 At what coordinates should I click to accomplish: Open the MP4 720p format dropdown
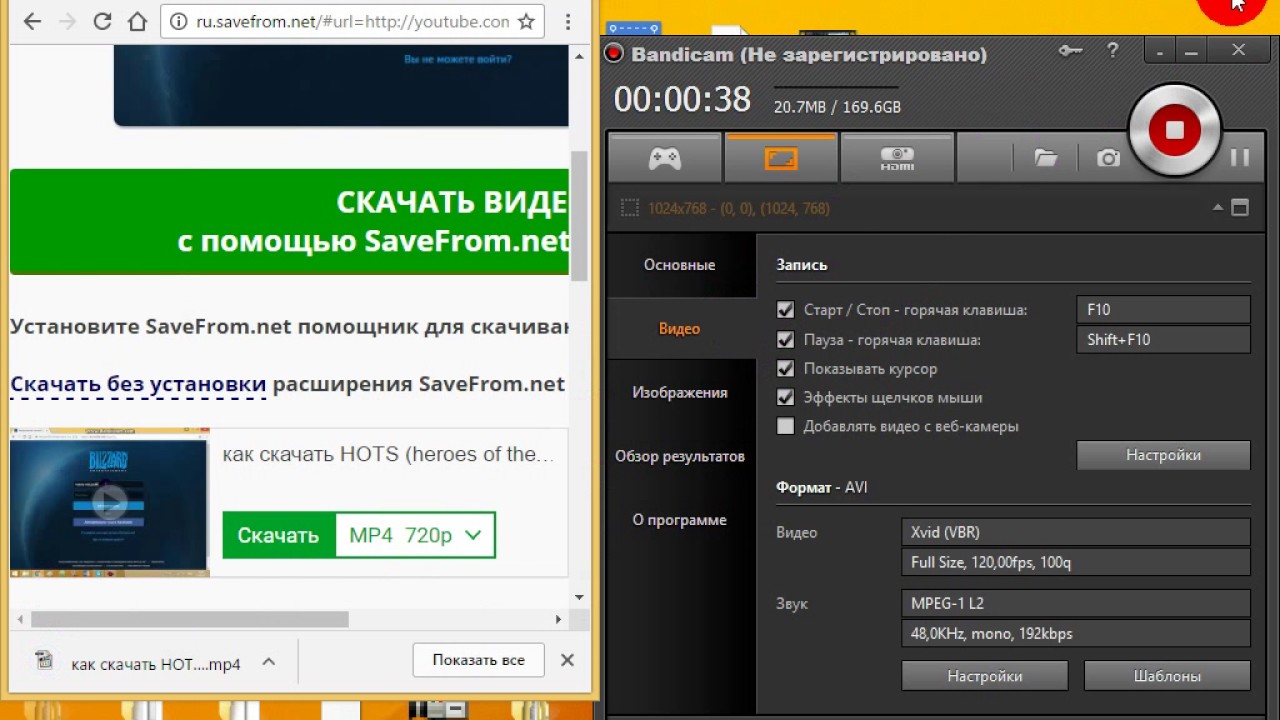point(415,535)
